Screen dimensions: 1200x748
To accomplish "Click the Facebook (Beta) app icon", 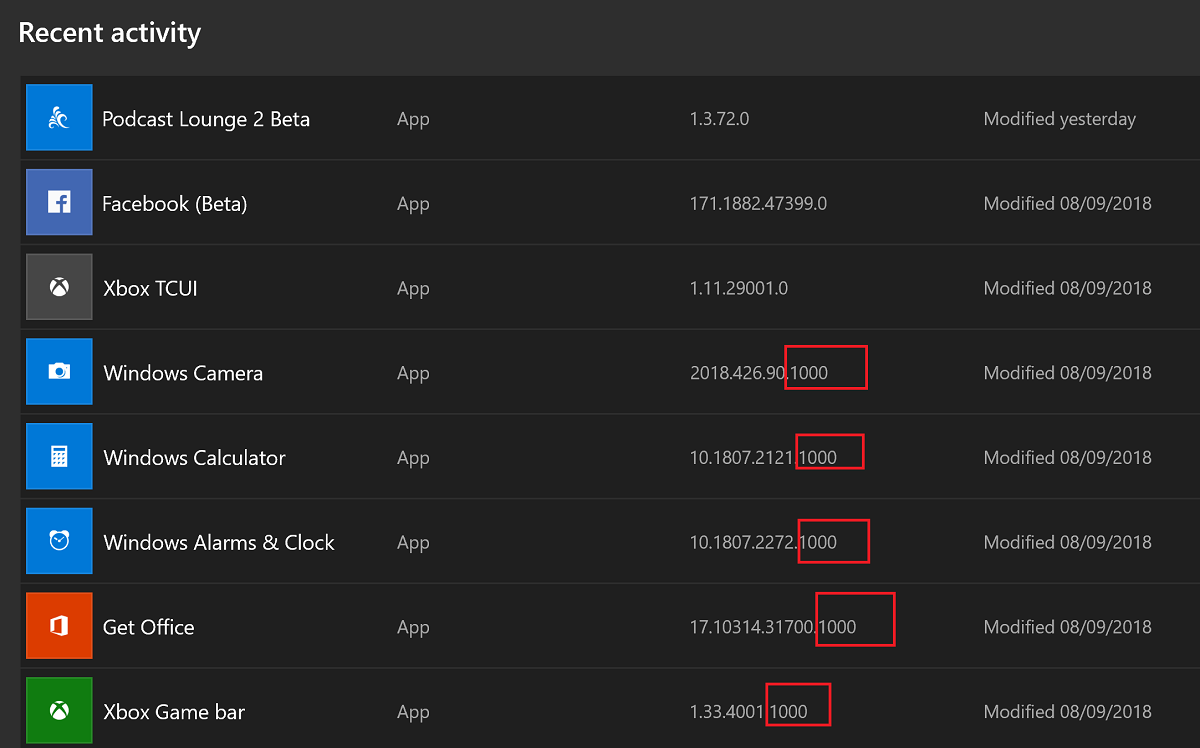I will (x=59, y=203).
